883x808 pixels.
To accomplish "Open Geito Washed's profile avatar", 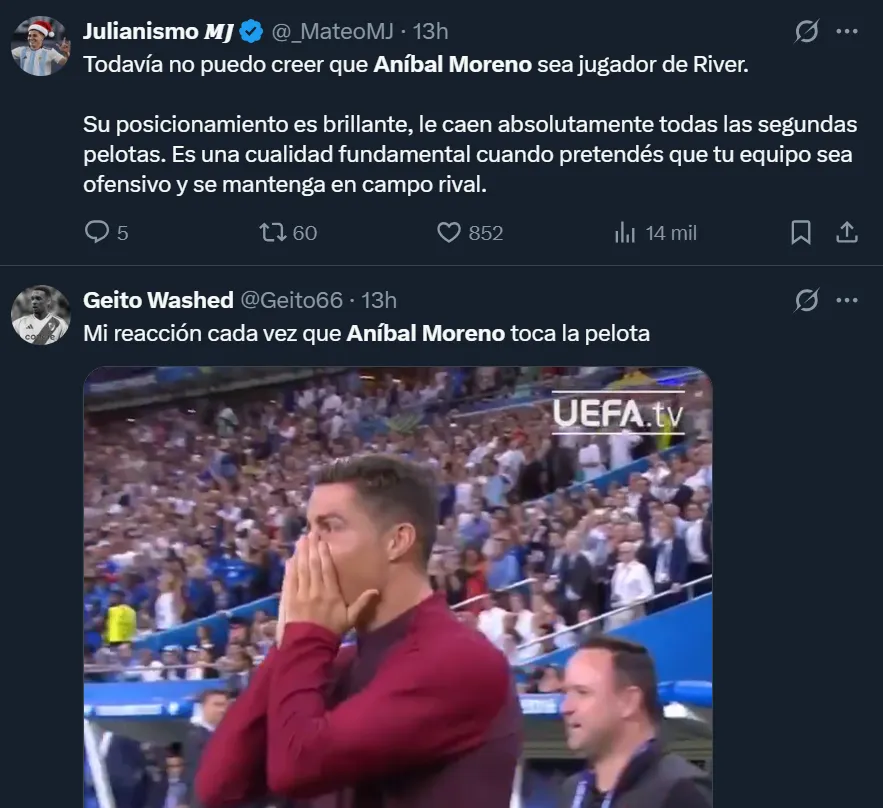I will [41, 315].
